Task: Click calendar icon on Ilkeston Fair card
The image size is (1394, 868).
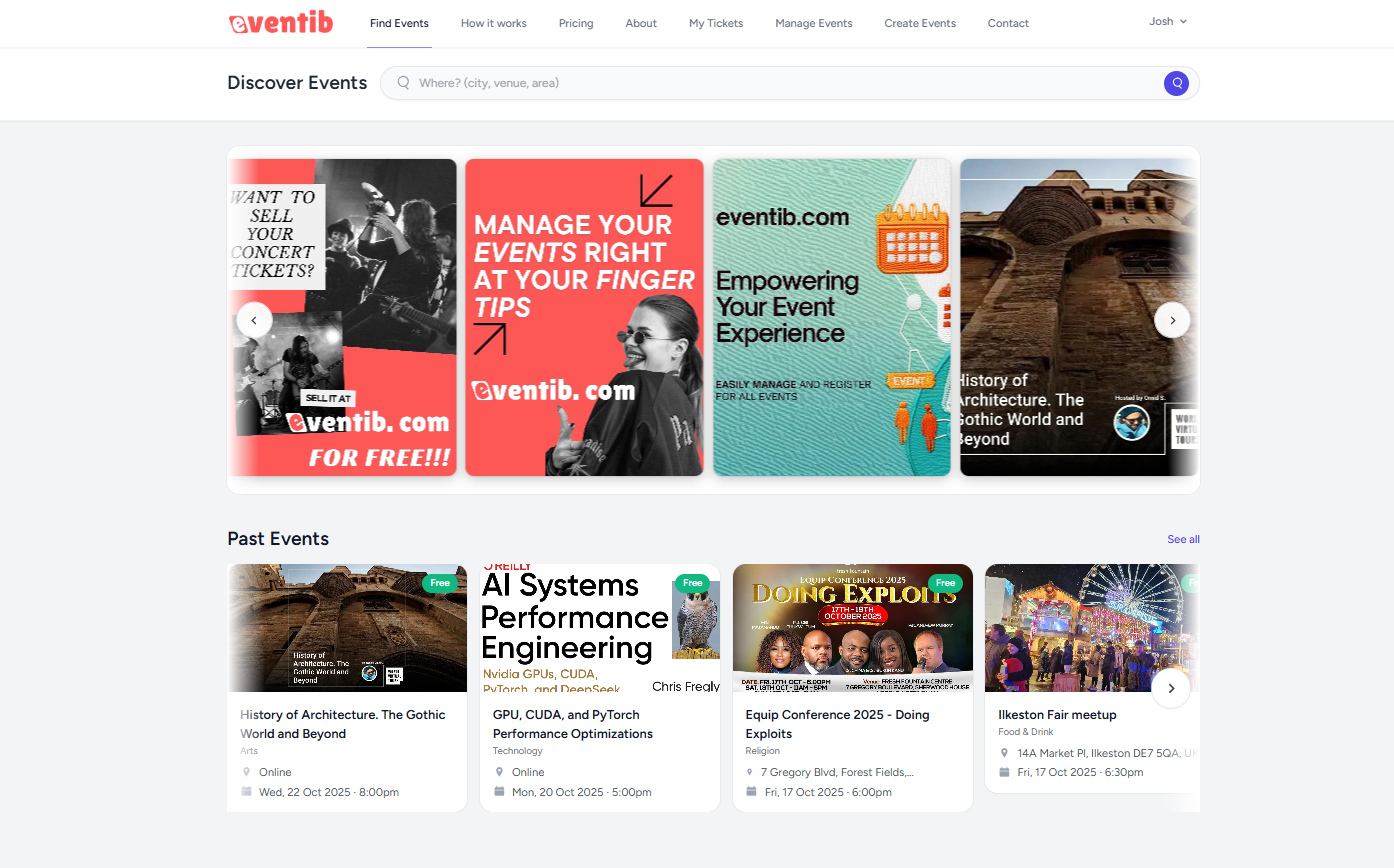Action: [1004, 772]
